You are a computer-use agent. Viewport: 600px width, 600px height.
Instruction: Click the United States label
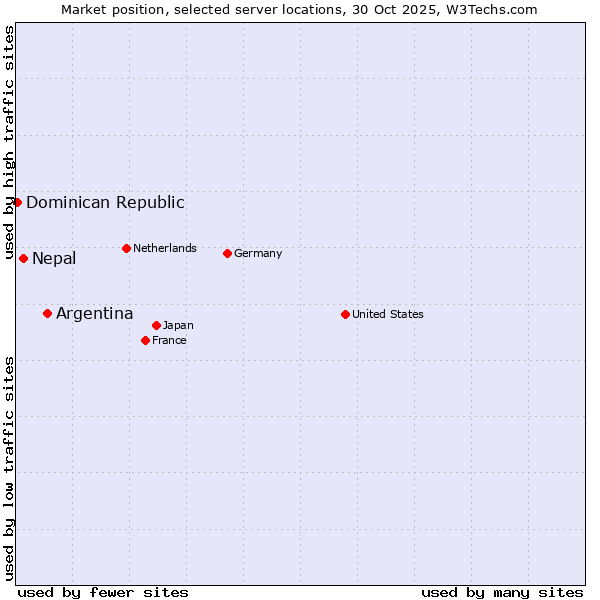pos(388,314)
